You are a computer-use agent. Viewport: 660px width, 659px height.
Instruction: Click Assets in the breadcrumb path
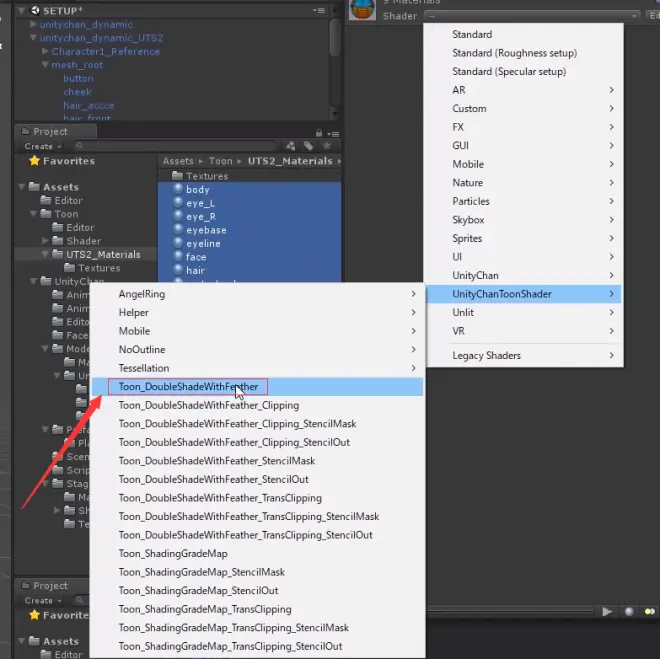click(x=178, y=161)
